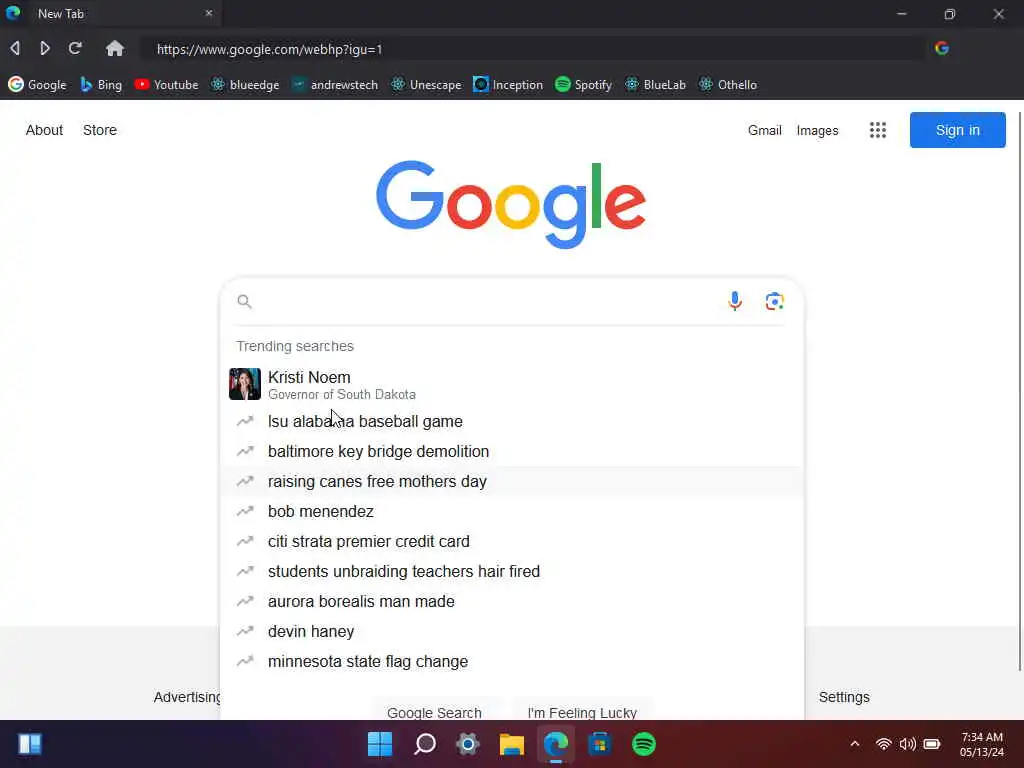Click the address bar URL field

tap(532, 49)
